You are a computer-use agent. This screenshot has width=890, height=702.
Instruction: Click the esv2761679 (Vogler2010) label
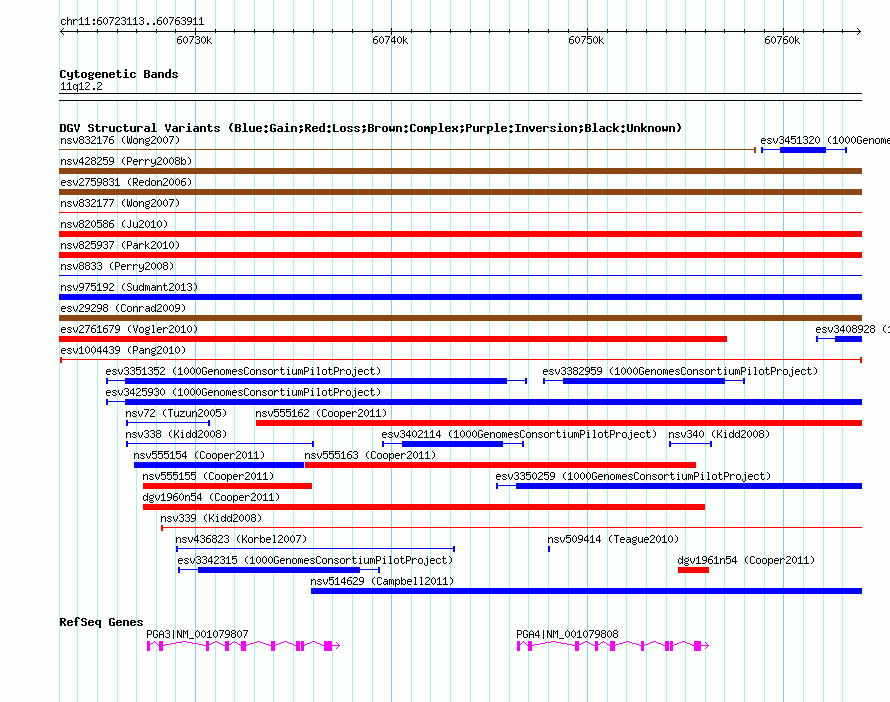coord(129,329)
